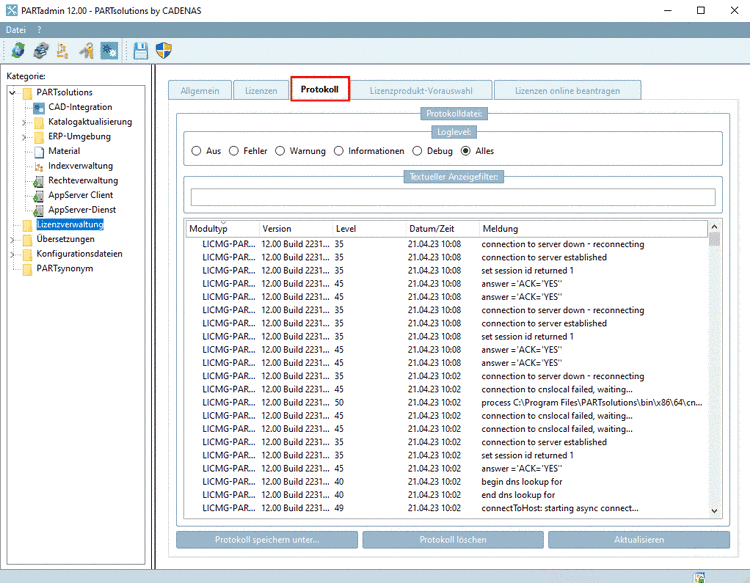750x583 pixels.
Task: Click the Modultyp column header
Action: 223,229
